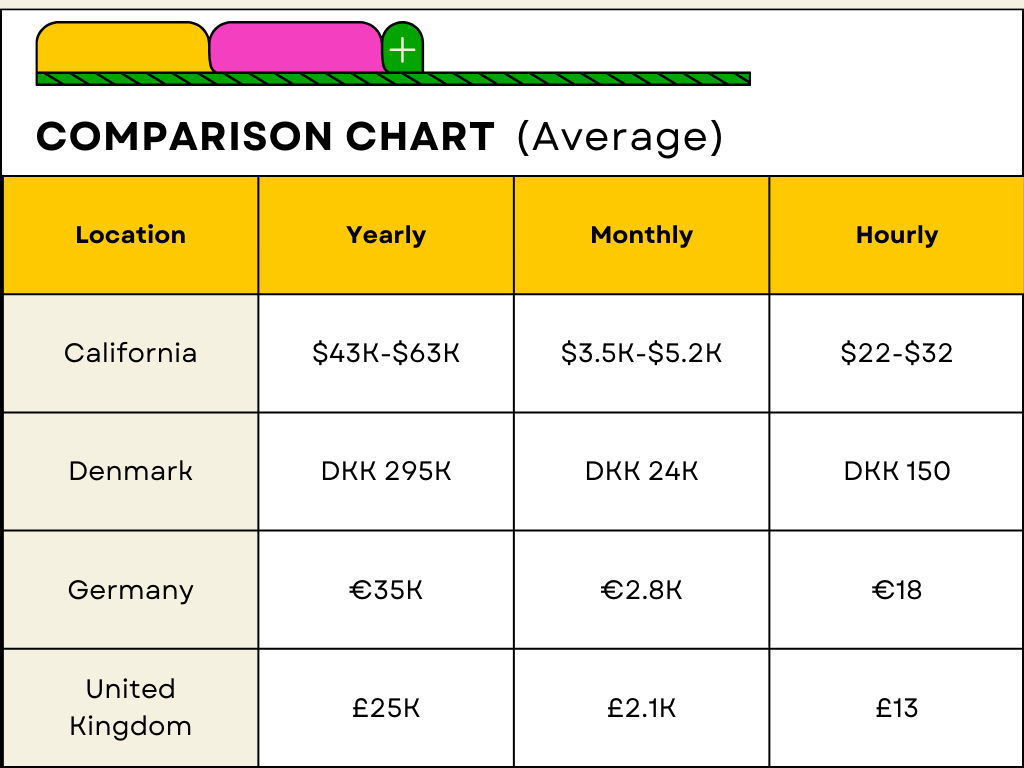Select the DKK 24K monthly cell

tap(642, 471)
